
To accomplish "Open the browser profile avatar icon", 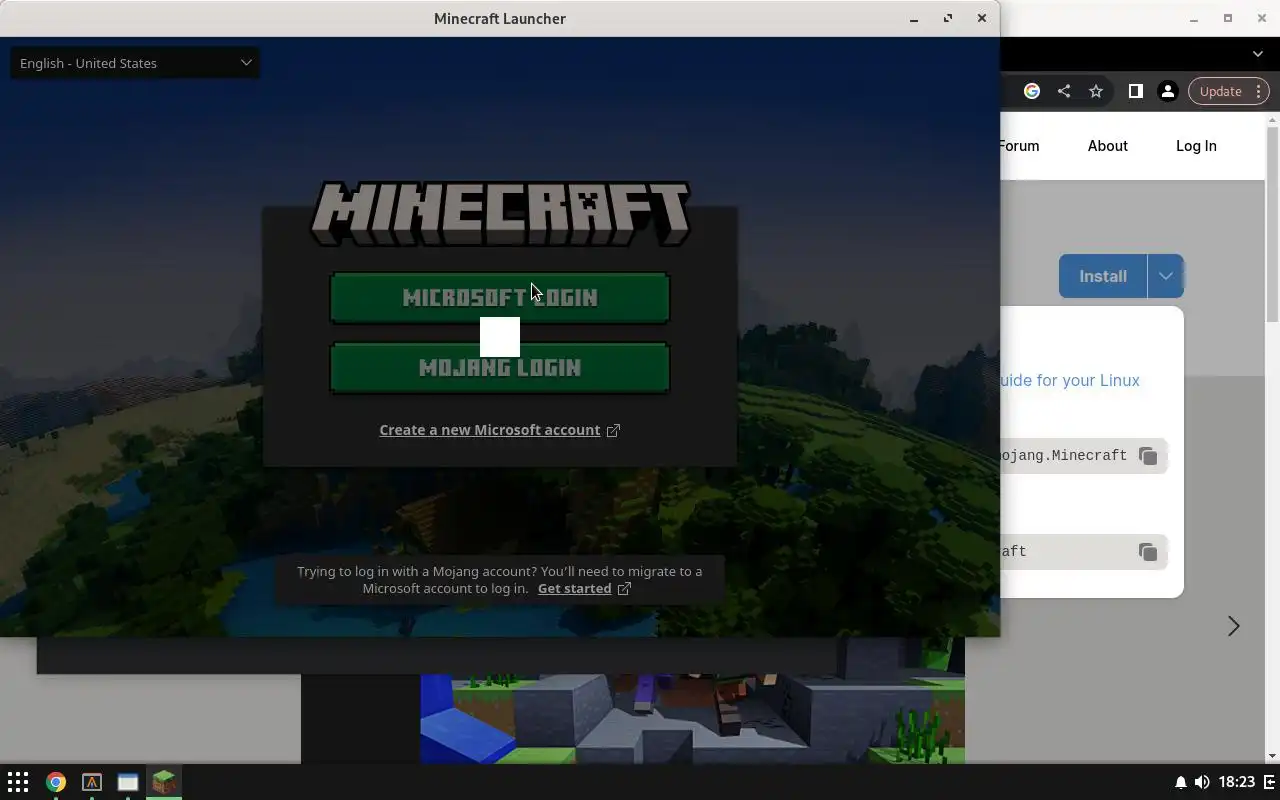I will click(x=1167, y=91).
